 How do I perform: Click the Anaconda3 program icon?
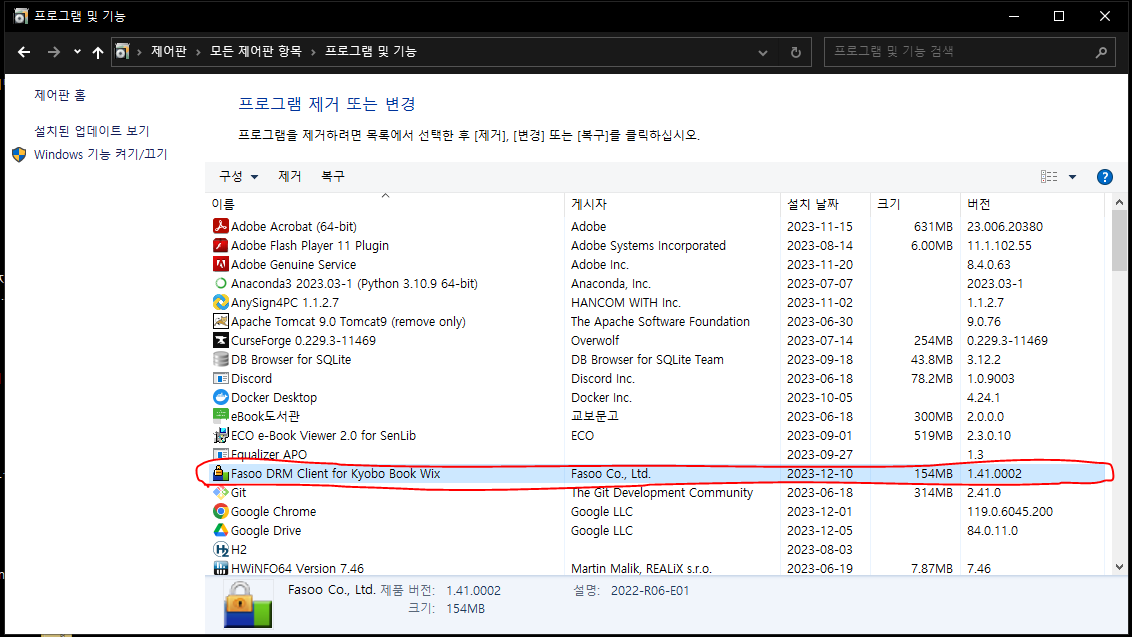(221, 283)
